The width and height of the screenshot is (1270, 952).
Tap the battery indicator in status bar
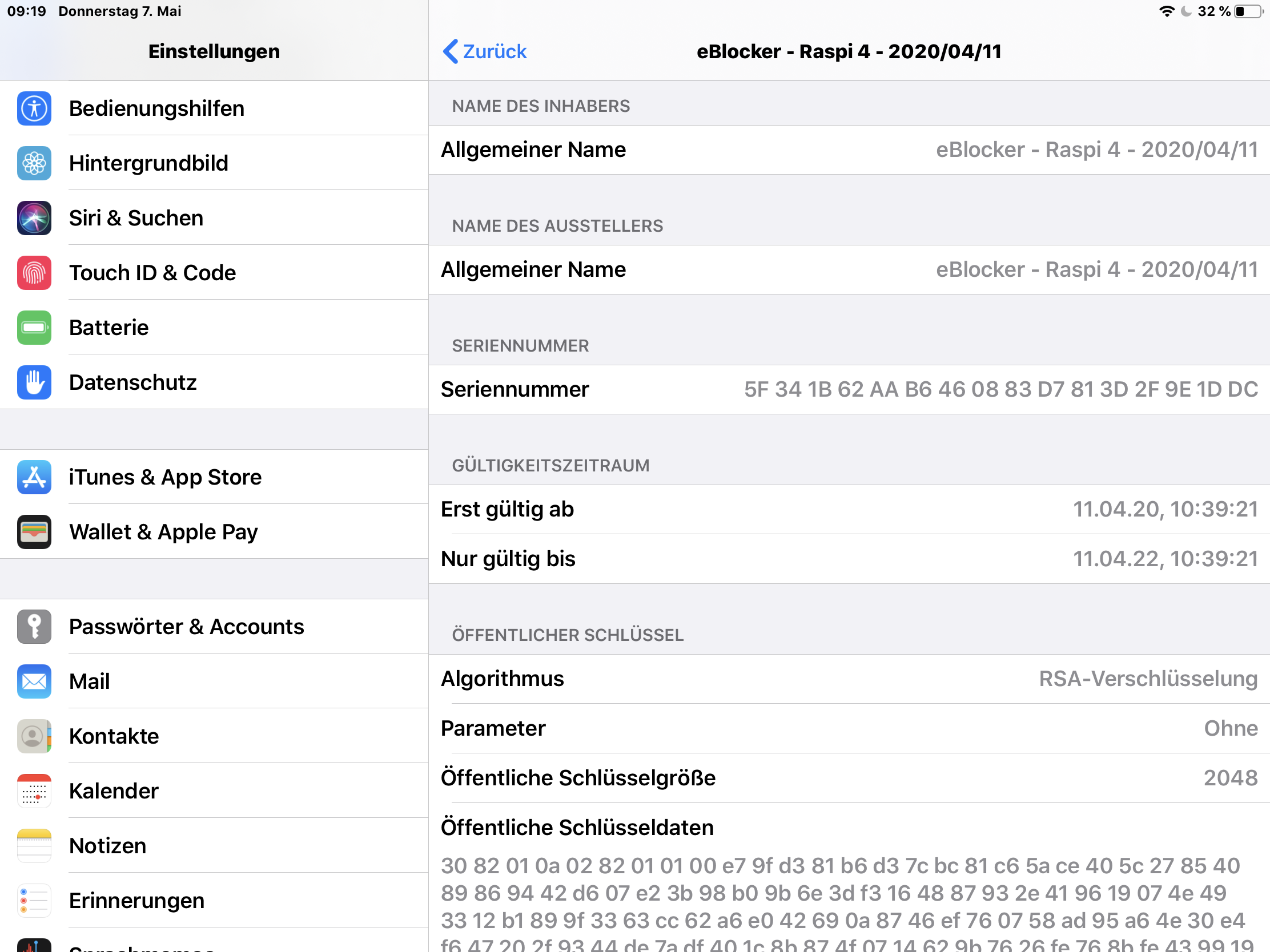point(1248,11)
